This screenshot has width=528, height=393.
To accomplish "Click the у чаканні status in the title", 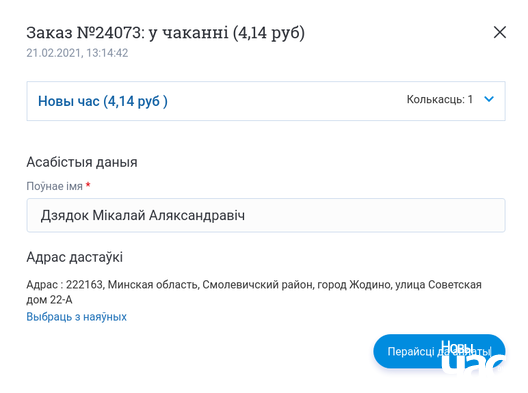I will (x=188, y=33).
